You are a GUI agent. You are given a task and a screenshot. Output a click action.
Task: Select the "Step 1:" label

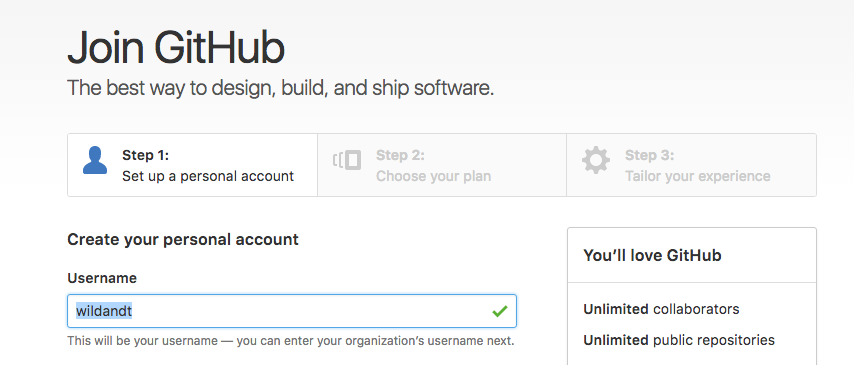(145, 155)
